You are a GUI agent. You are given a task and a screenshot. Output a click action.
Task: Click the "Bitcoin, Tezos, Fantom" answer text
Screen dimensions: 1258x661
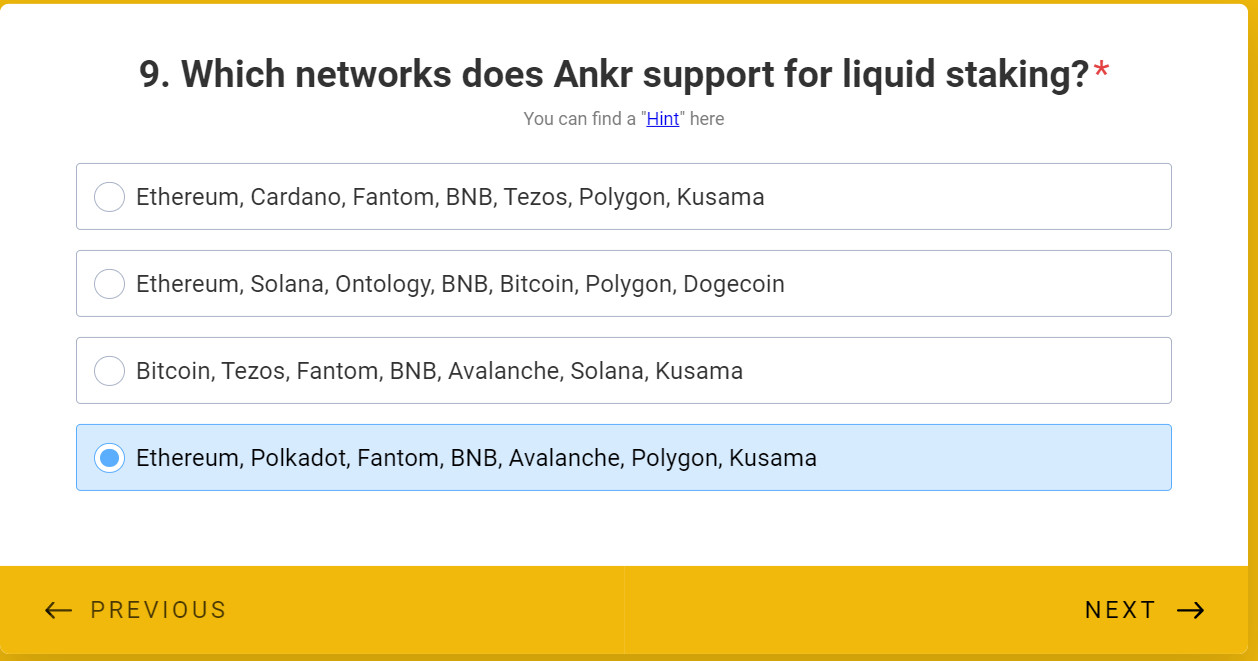(439, 371)
